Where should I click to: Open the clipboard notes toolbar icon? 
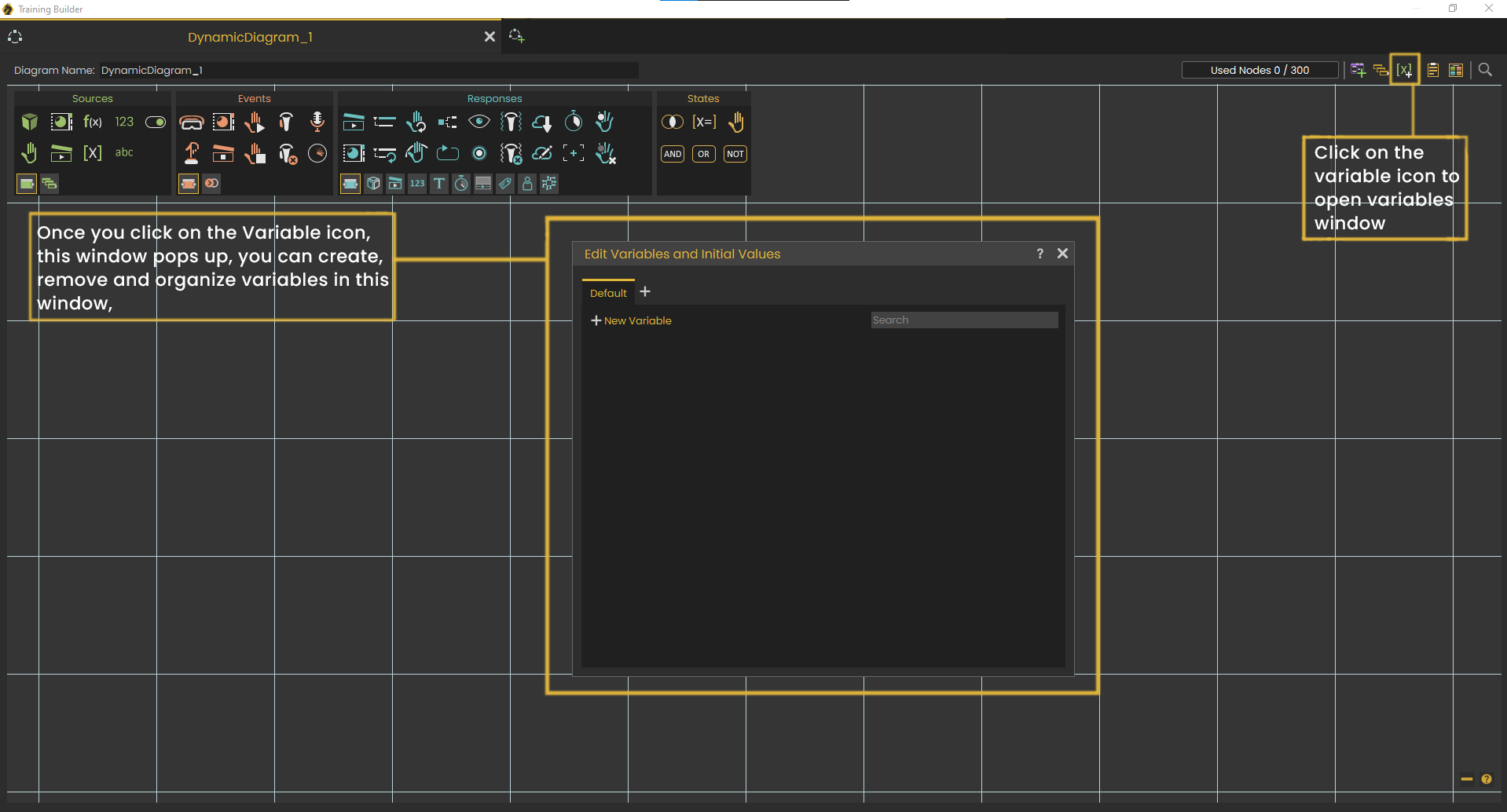1433,70
